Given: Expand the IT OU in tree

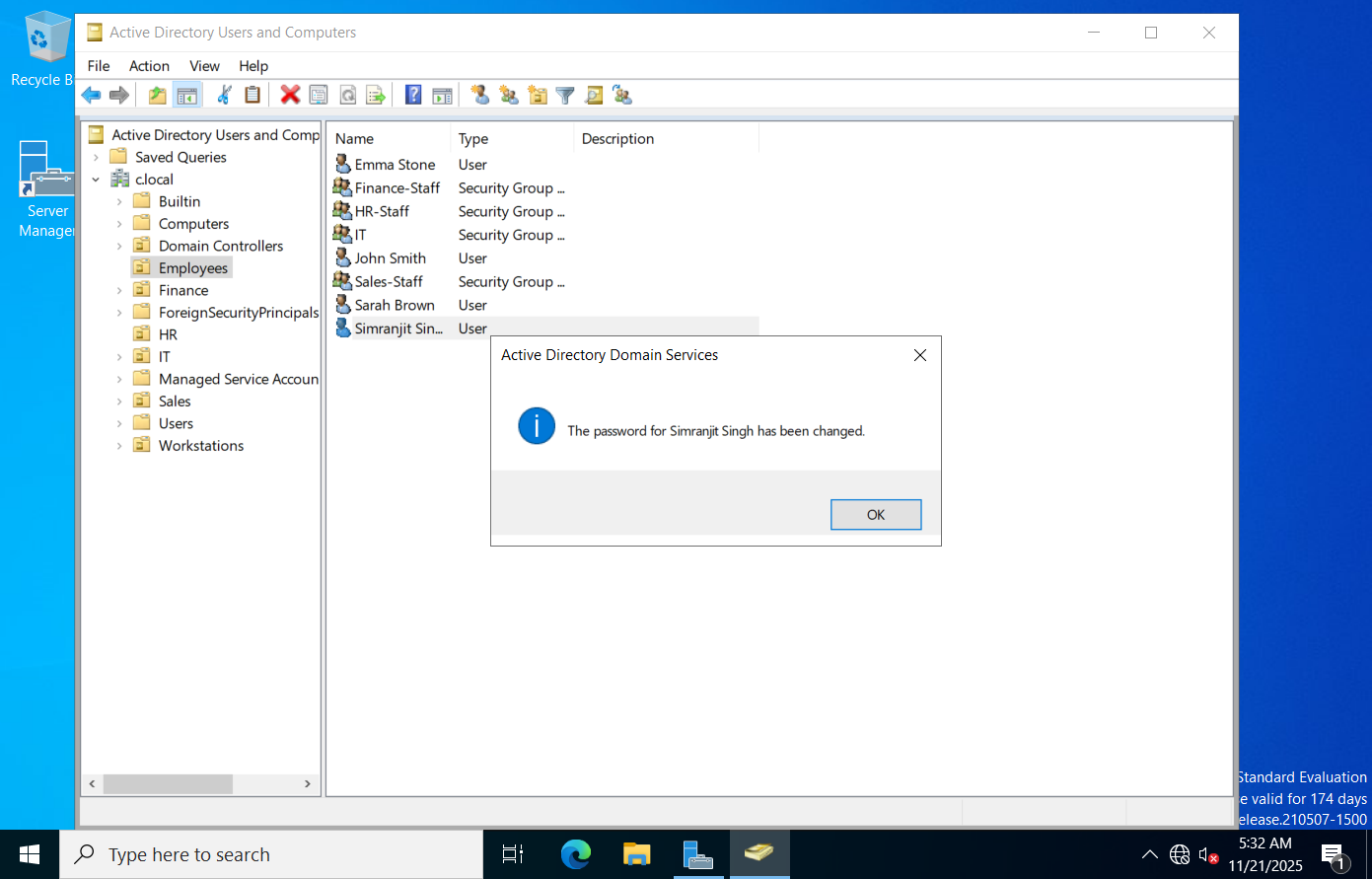Looking at the screenshot, I should click(119, 357).
